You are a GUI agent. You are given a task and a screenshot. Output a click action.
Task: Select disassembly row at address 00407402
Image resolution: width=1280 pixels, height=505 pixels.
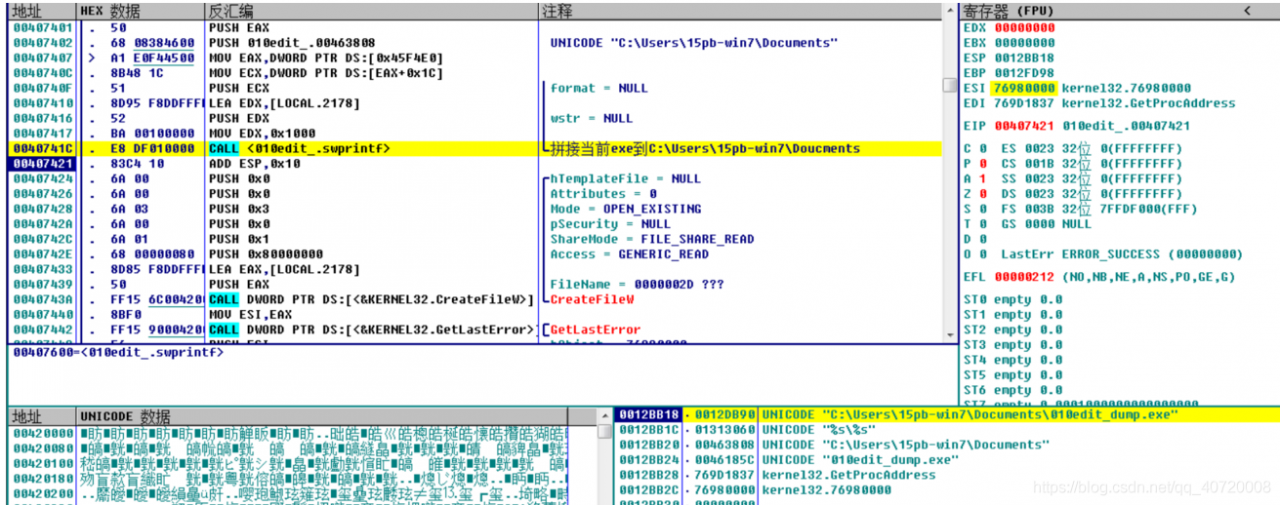475,43
